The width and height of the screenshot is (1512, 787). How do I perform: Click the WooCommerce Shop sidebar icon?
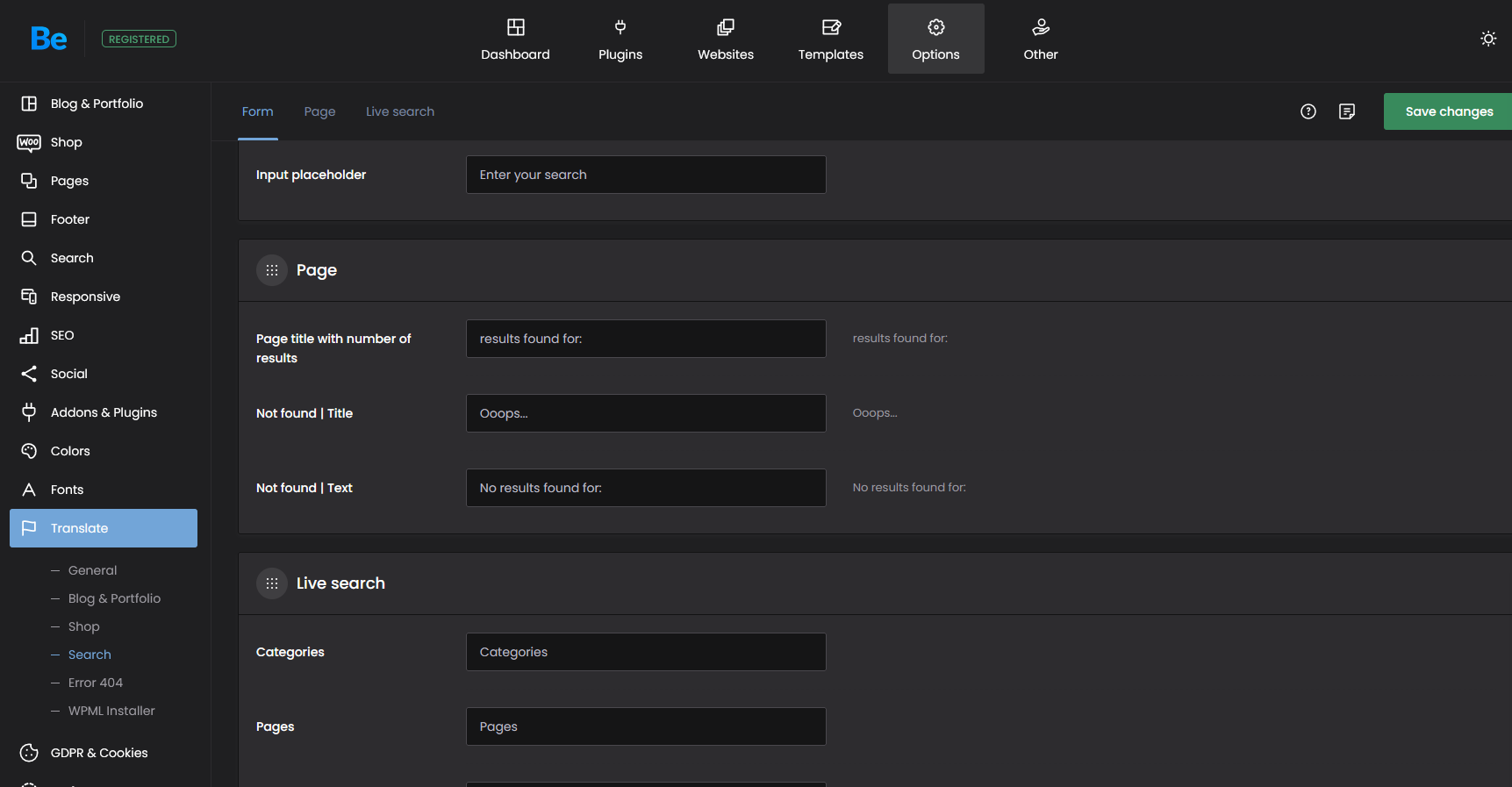coord(29,142)
